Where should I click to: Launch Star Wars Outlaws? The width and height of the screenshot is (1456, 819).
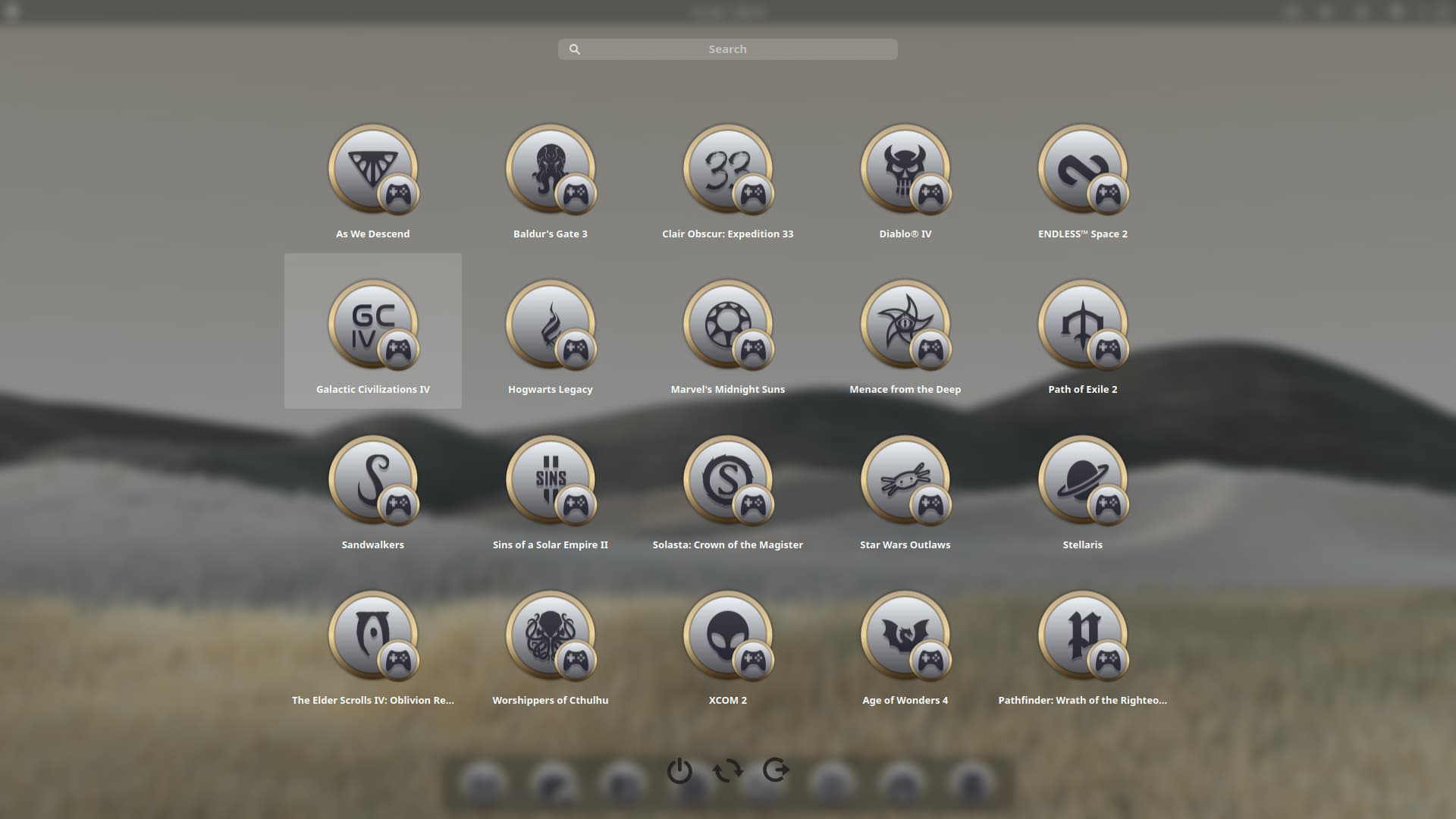tap(905, 481)
